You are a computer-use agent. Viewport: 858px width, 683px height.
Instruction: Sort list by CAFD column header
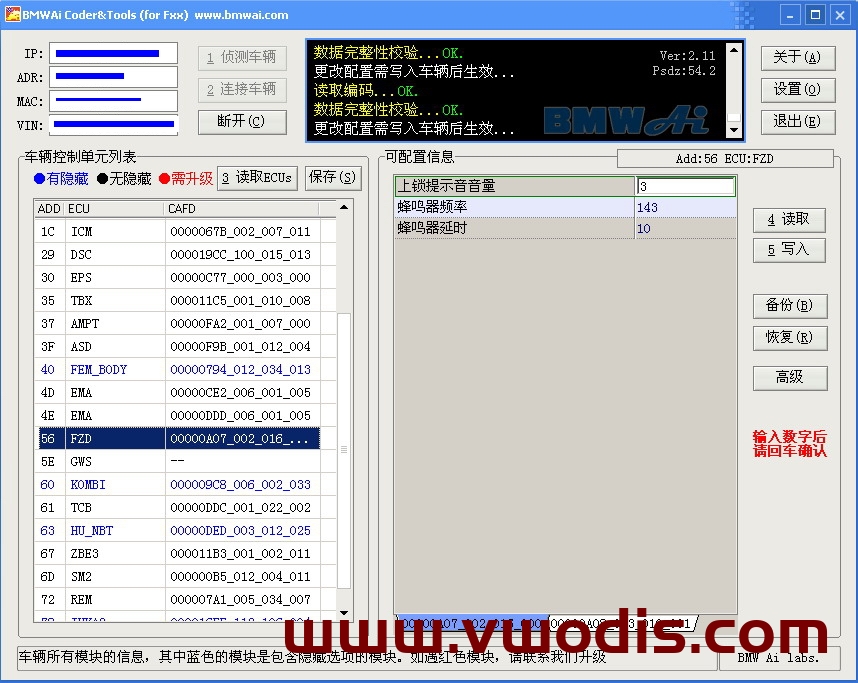point(242,209)
